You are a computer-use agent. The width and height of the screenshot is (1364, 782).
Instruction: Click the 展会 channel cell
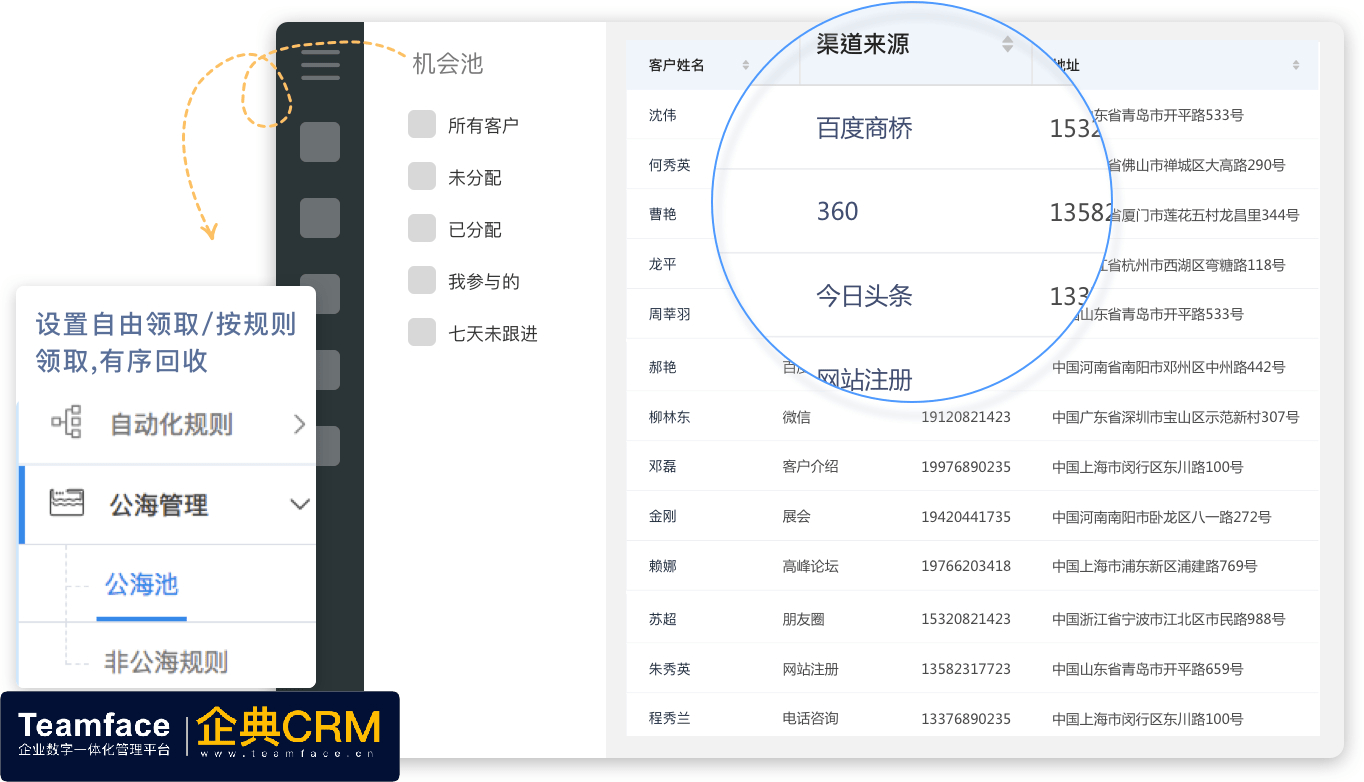pos(796,516)
